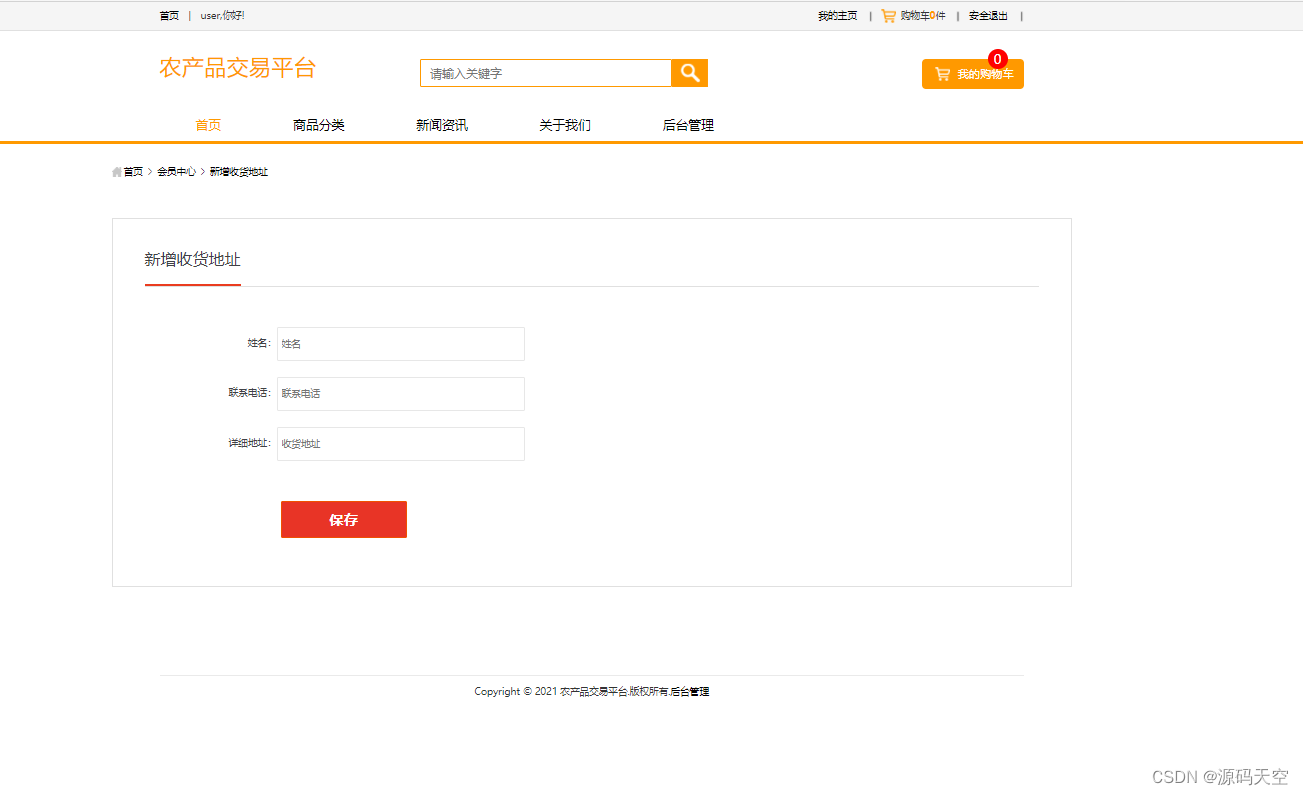Screen dimensions: 1303x795
Task: Click the shopping cart icon in top bar
Action: 888,15
